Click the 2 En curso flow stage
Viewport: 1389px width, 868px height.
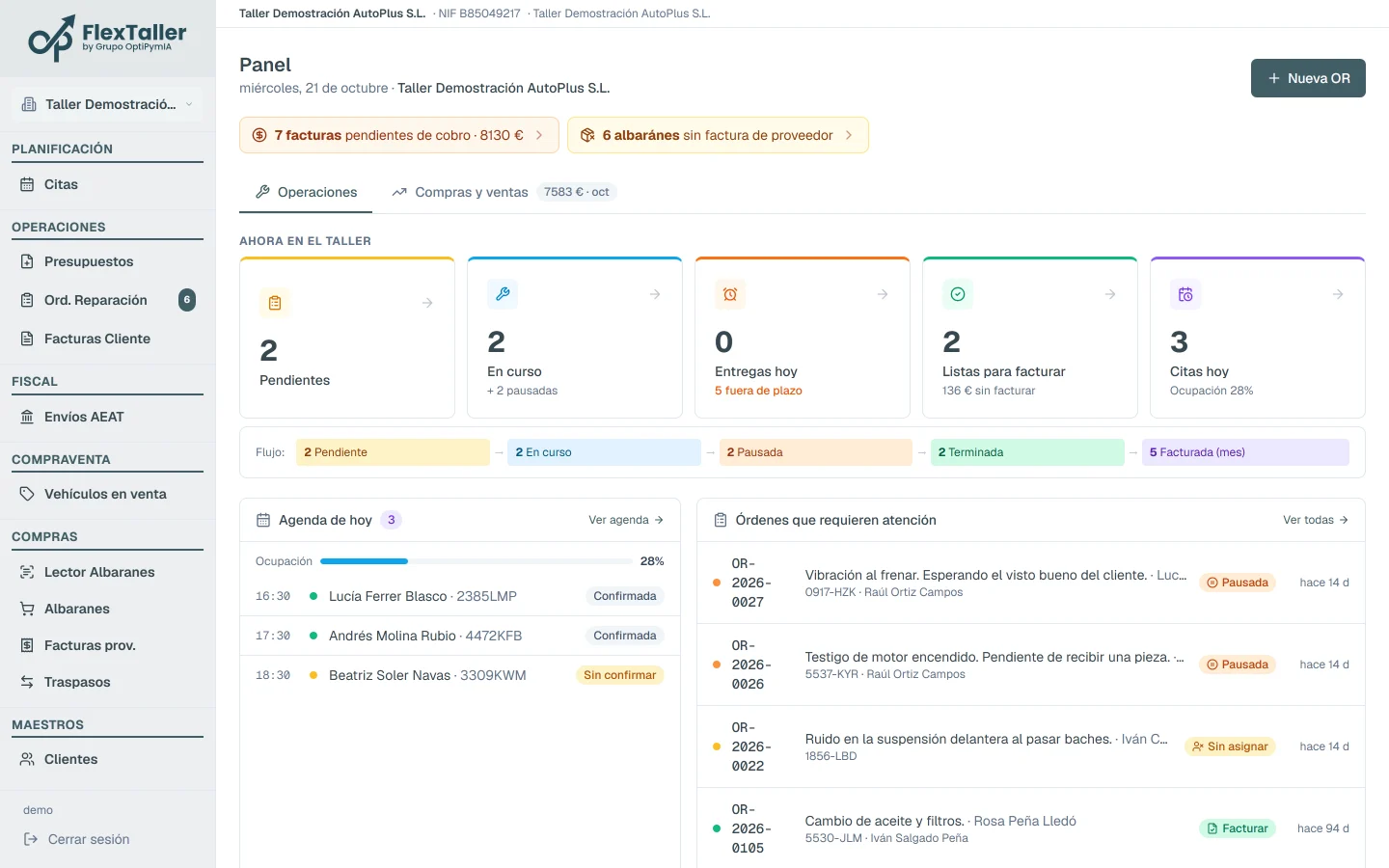point(604,452)
